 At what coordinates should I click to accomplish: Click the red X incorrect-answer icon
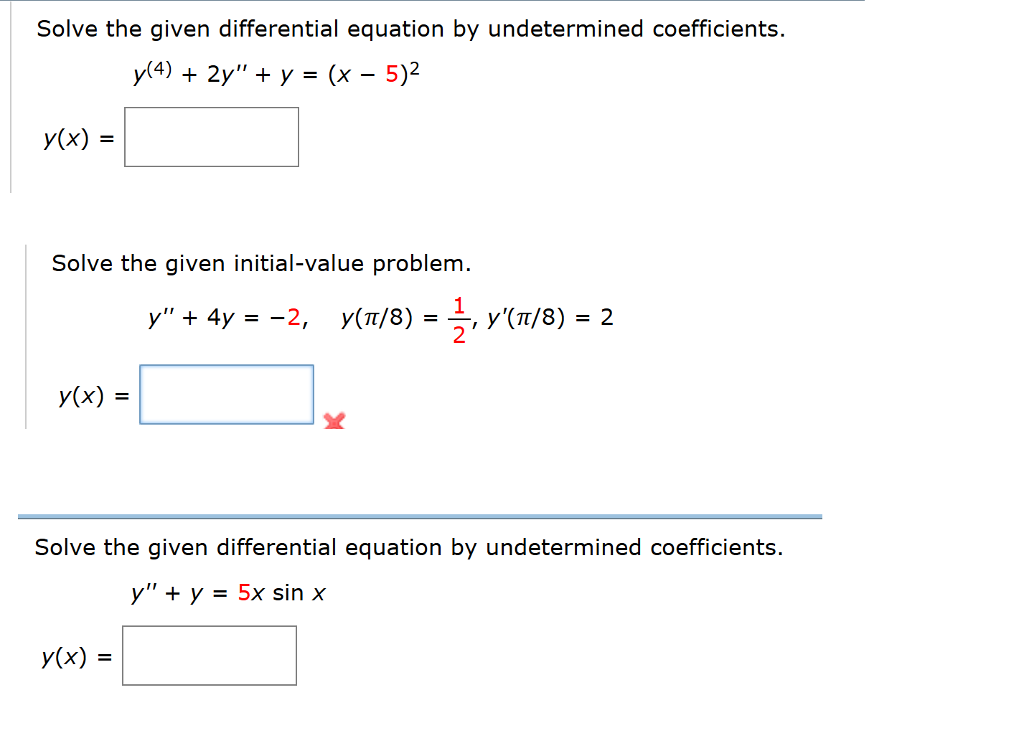coord(334,422)
